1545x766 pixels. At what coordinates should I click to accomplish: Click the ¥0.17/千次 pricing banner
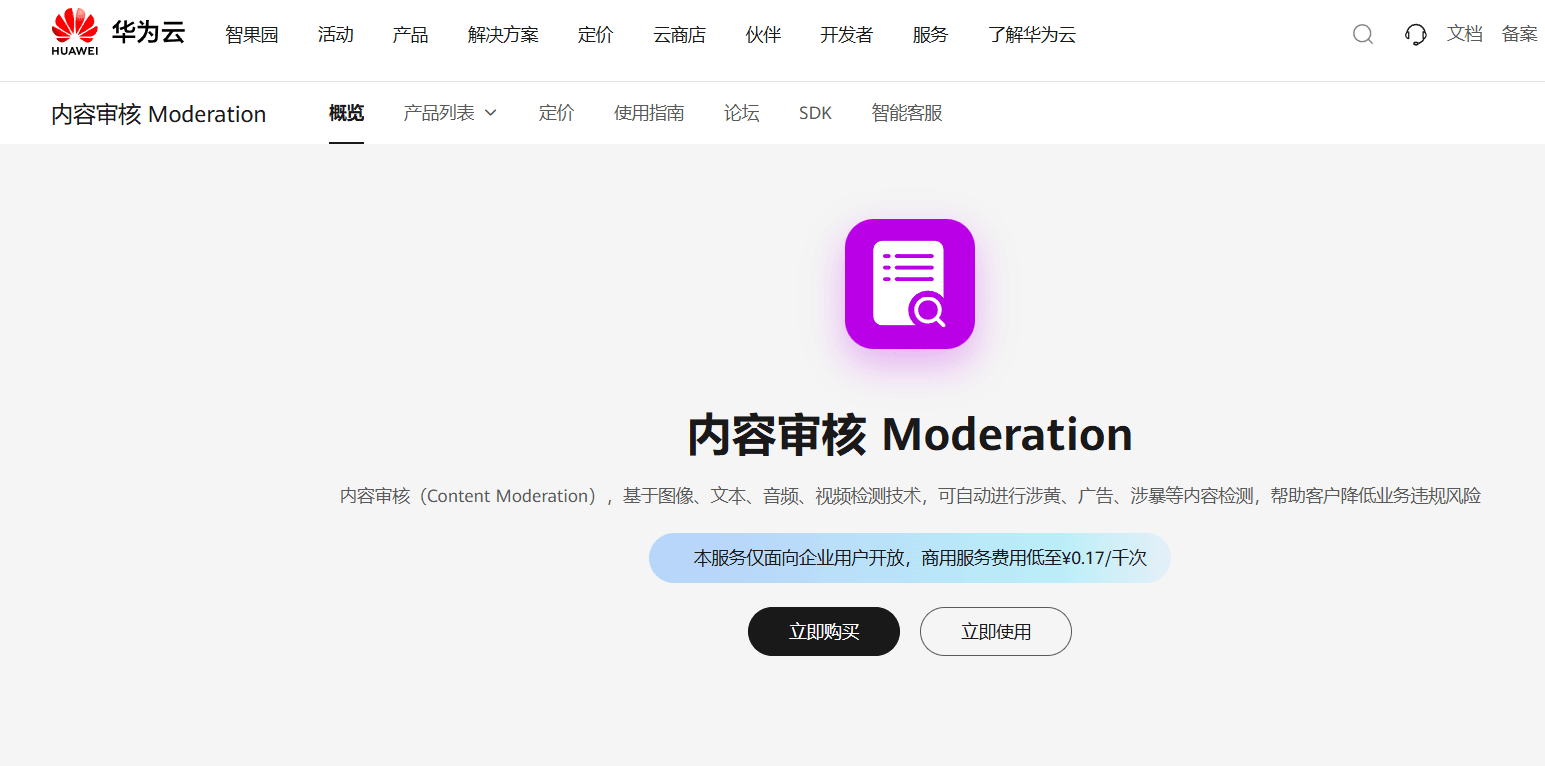tap(910, 558)
